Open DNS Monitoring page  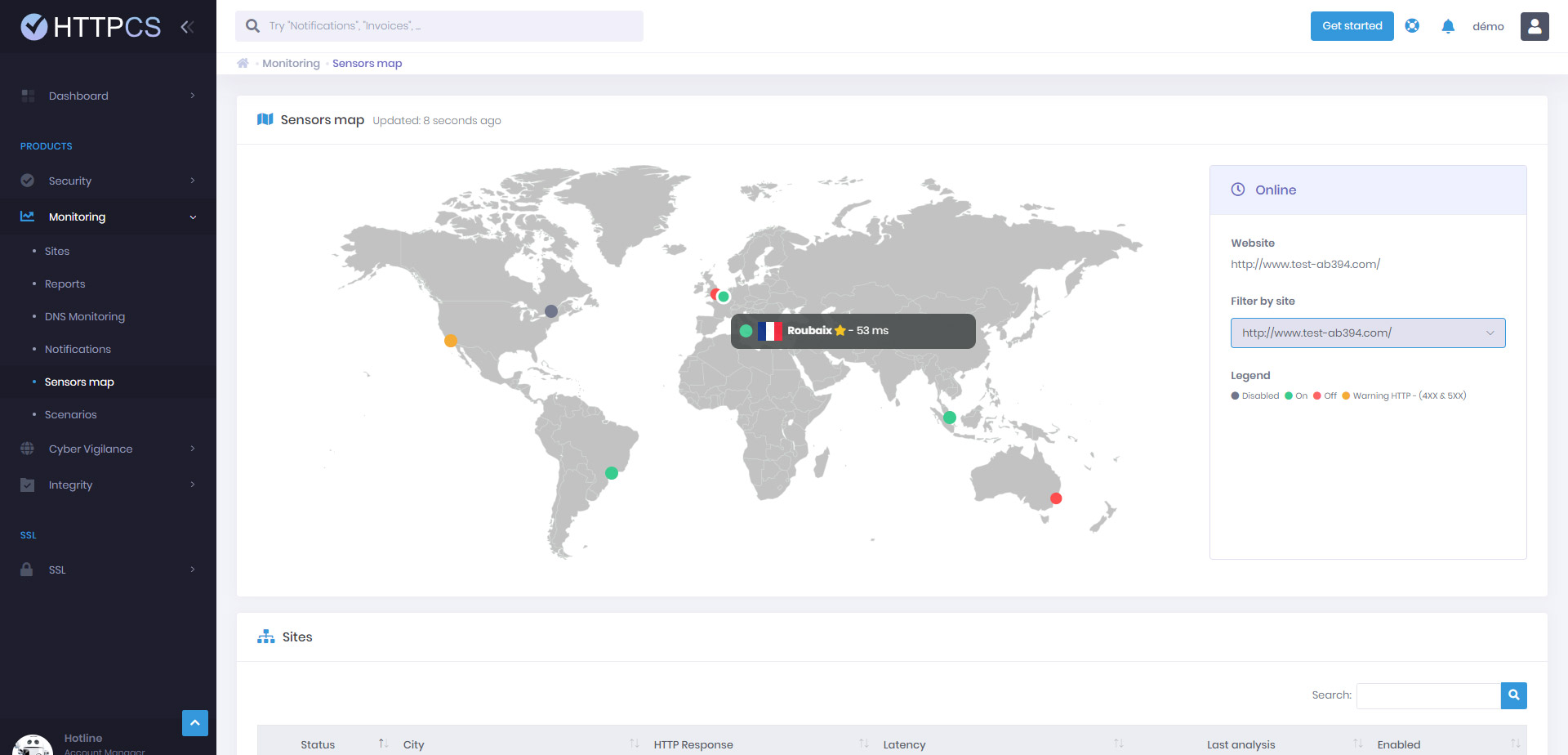coord(85,316)
